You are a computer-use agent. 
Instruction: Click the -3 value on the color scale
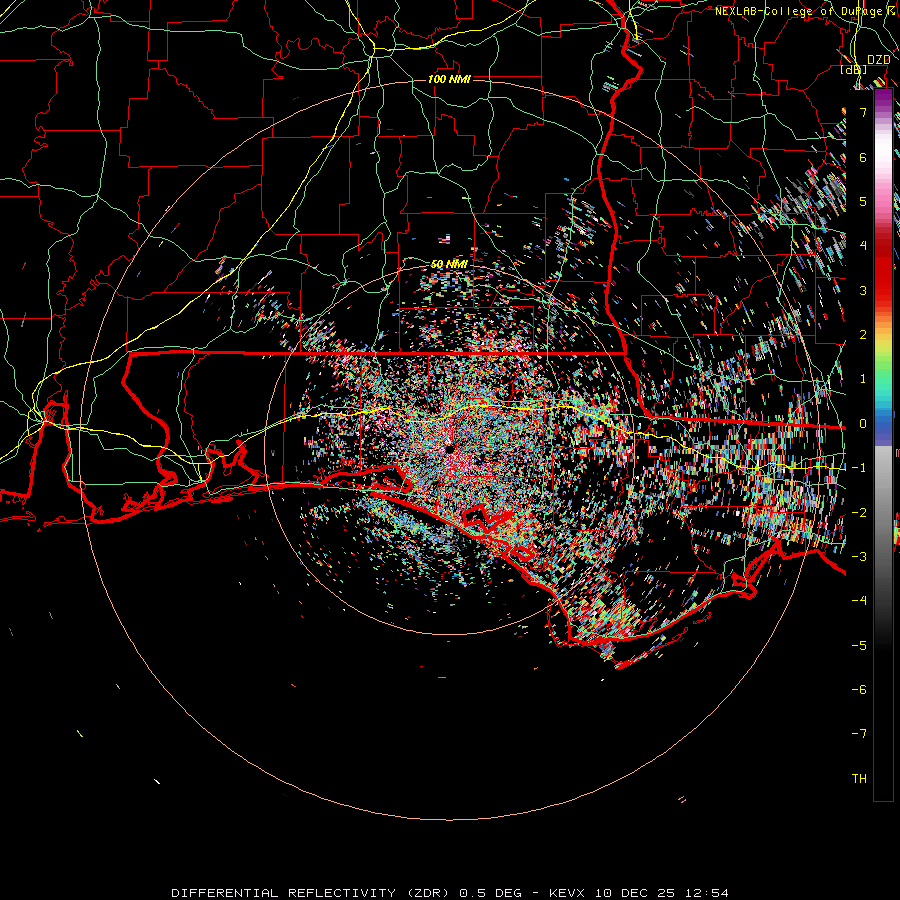[859, 557]
